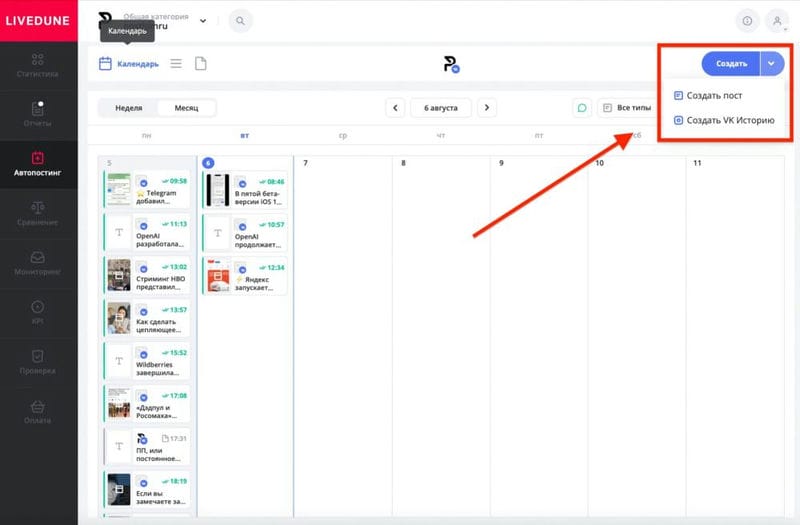Expand the Создать button arrow
Viewport: 800px width, 525px height.
tap(772, 64)
